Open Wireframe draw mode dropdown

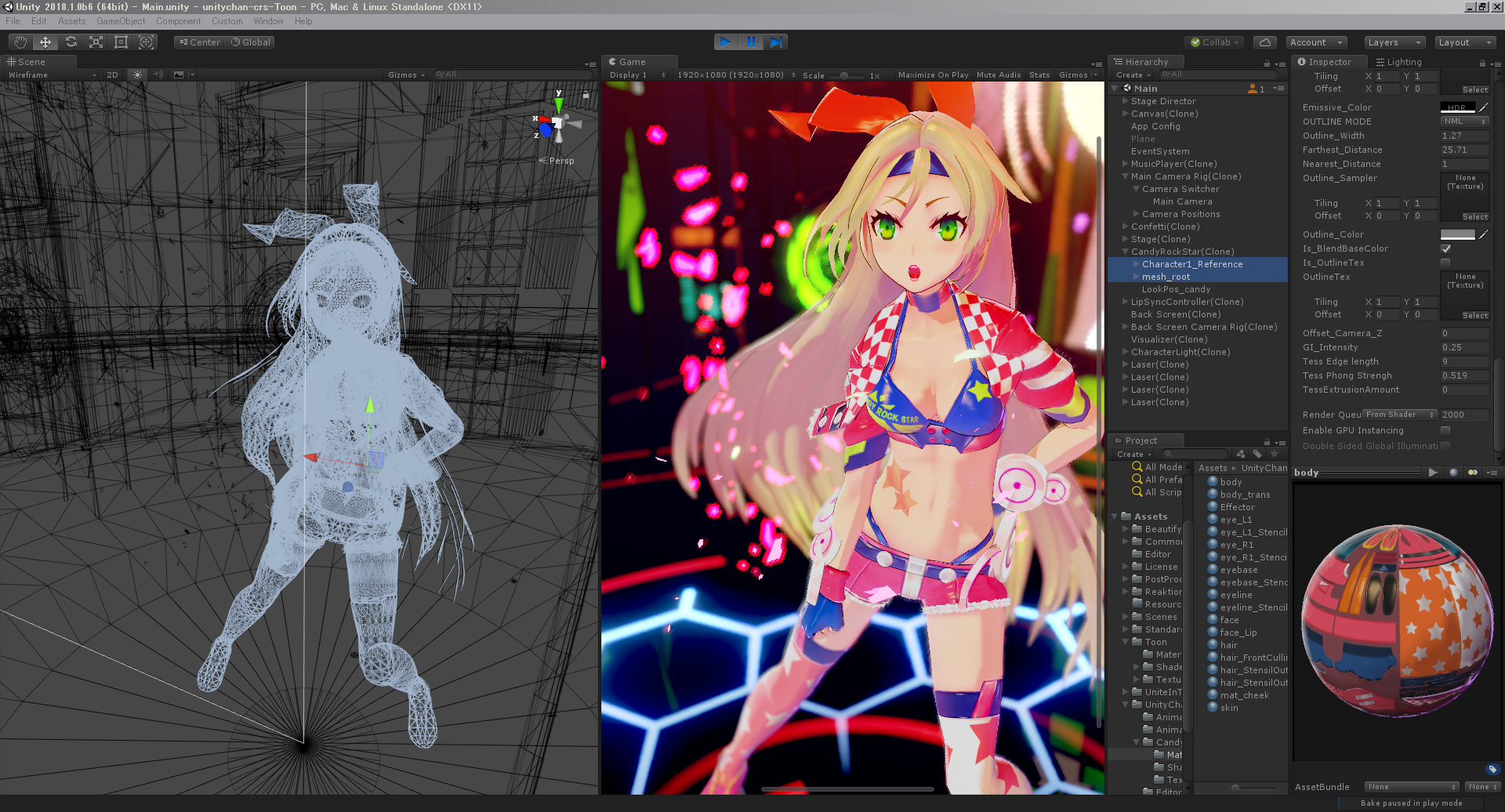(x=53, y=75)
